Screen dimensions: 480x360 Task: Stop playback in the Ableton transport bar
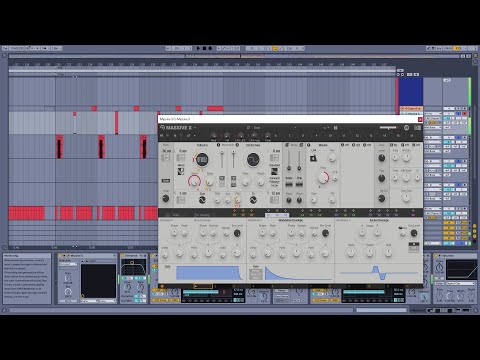coord(204,48)
